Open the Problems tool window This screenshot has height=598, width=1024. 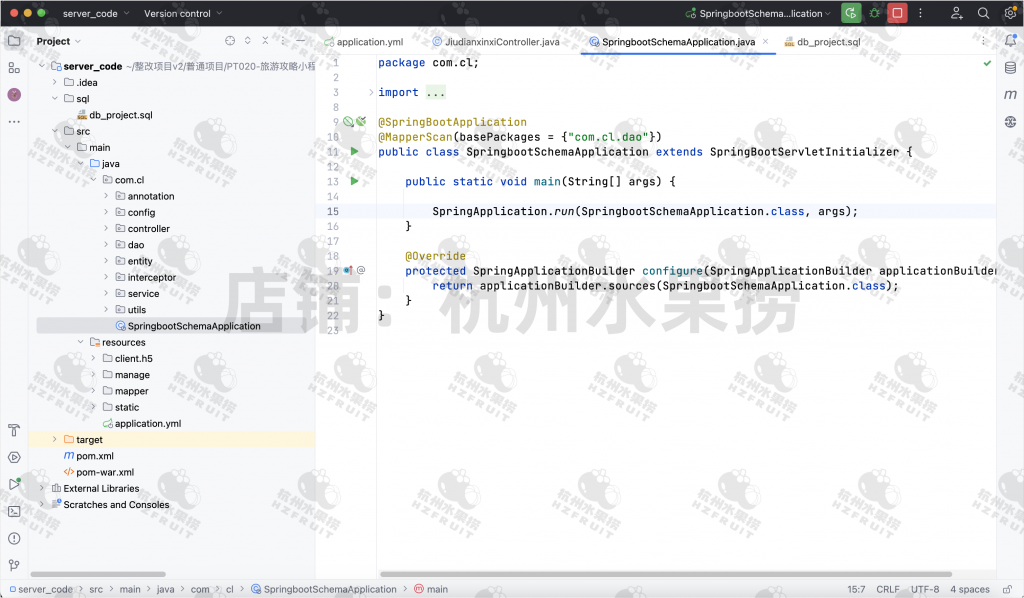pos(14,538)
